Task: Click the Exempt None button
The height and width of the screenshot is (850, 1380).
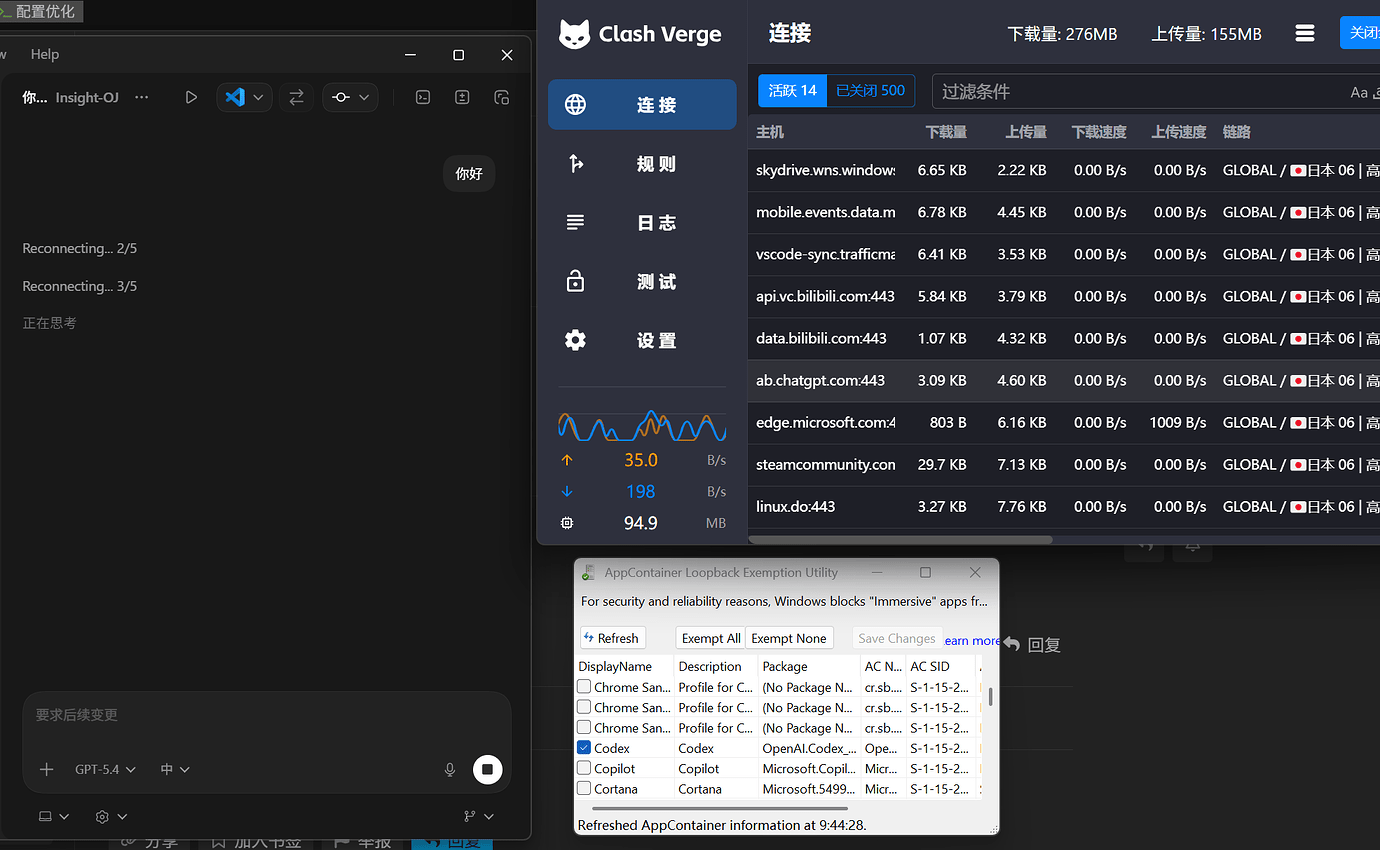Action: (x=789, y=638)
